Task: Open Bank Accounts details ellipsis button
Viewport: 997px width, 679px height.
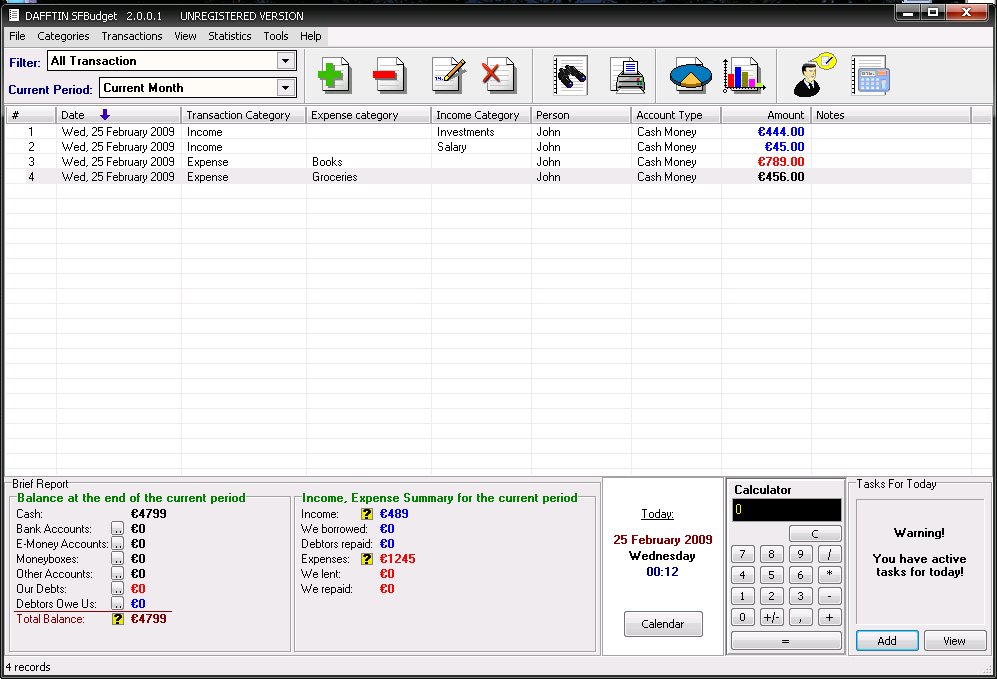Action: tap(118, 528)
